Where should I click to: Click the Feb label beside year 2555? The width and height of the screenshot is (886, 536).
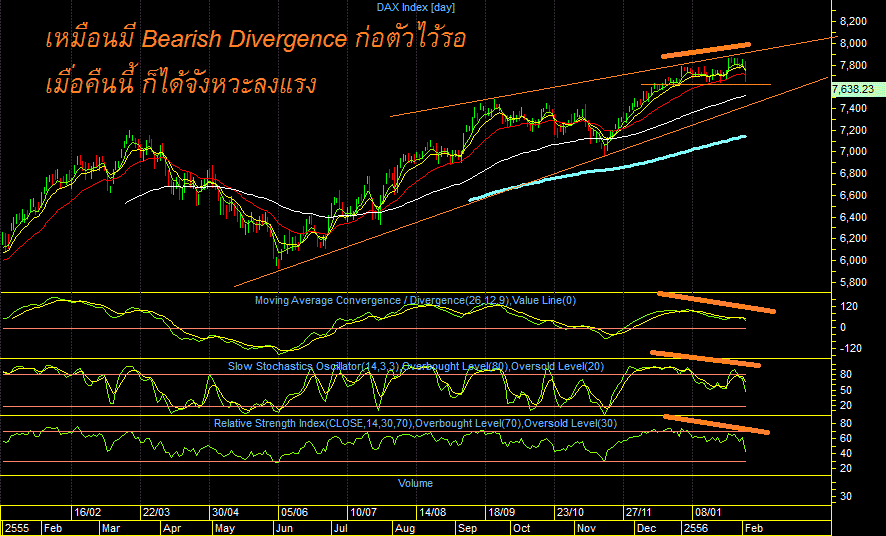point(53,529)
